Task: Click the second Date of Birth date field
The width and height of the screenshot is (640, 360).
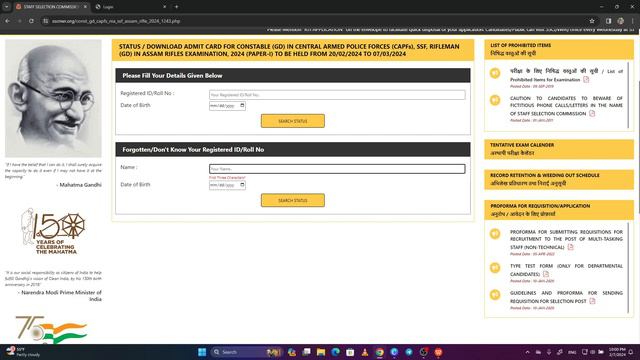Action: [227, 185]
